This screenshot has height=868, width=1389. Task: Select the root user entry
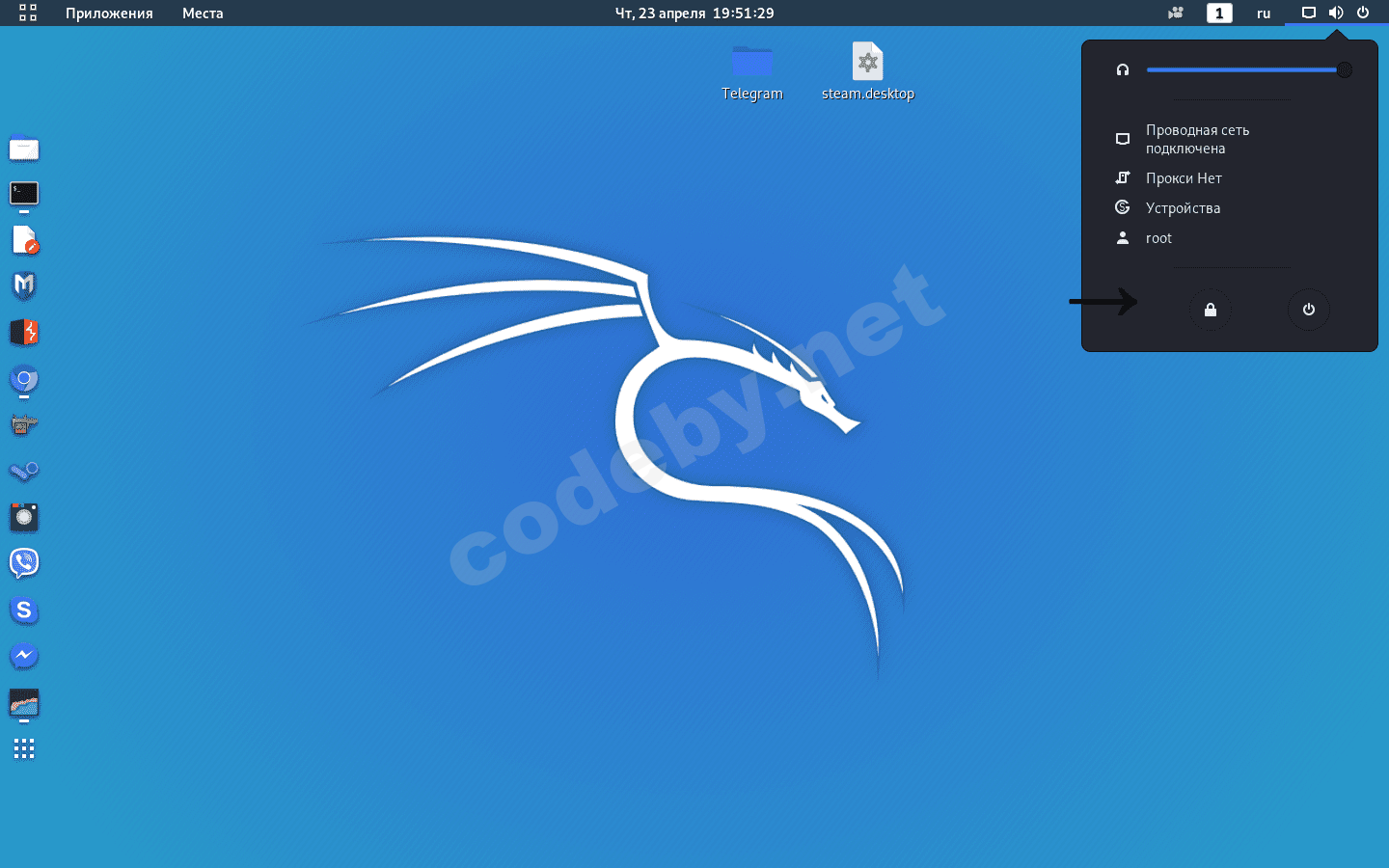[x=1157, y=238]
